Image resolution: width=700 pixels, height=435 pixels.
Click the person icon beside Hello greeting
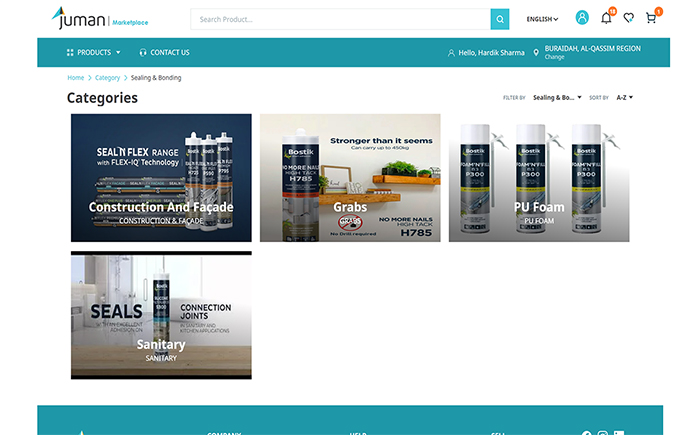(x=451, y=53)
